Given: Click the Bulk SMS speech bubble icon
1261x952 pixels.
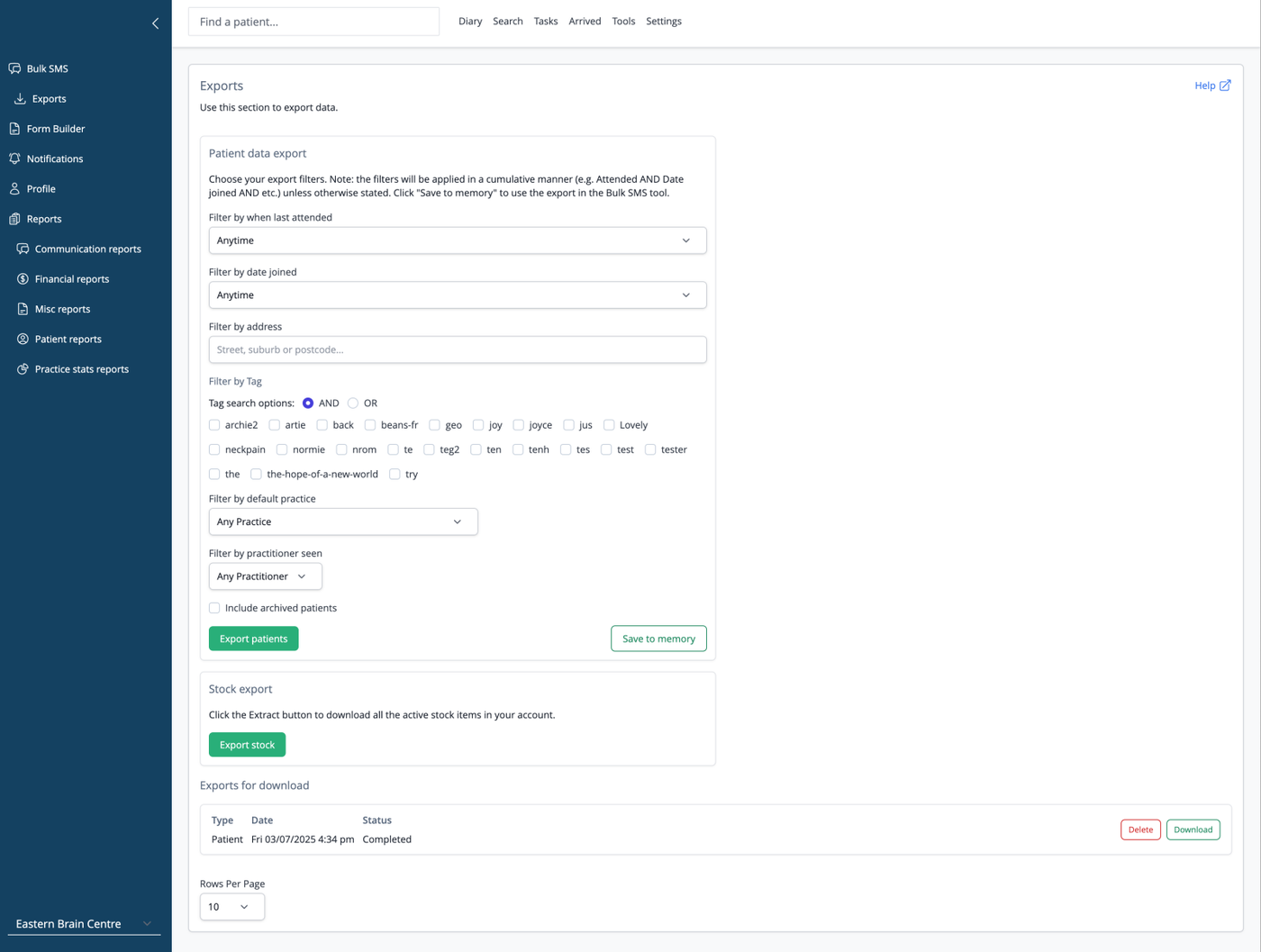Looking at the screenshot, I should click(x=14, y=68).
